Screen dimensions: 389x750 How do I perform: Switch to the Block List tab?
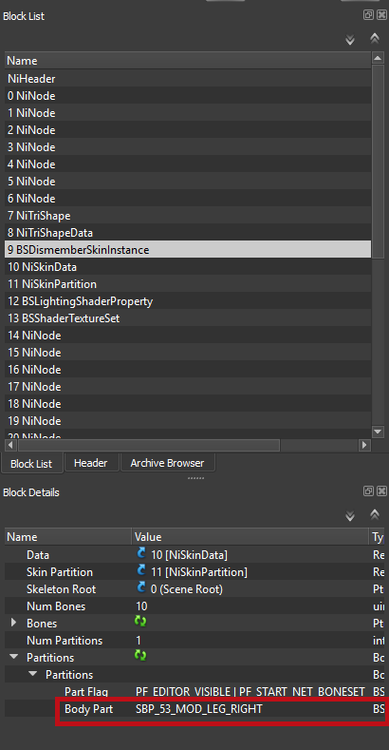point(31,464)
